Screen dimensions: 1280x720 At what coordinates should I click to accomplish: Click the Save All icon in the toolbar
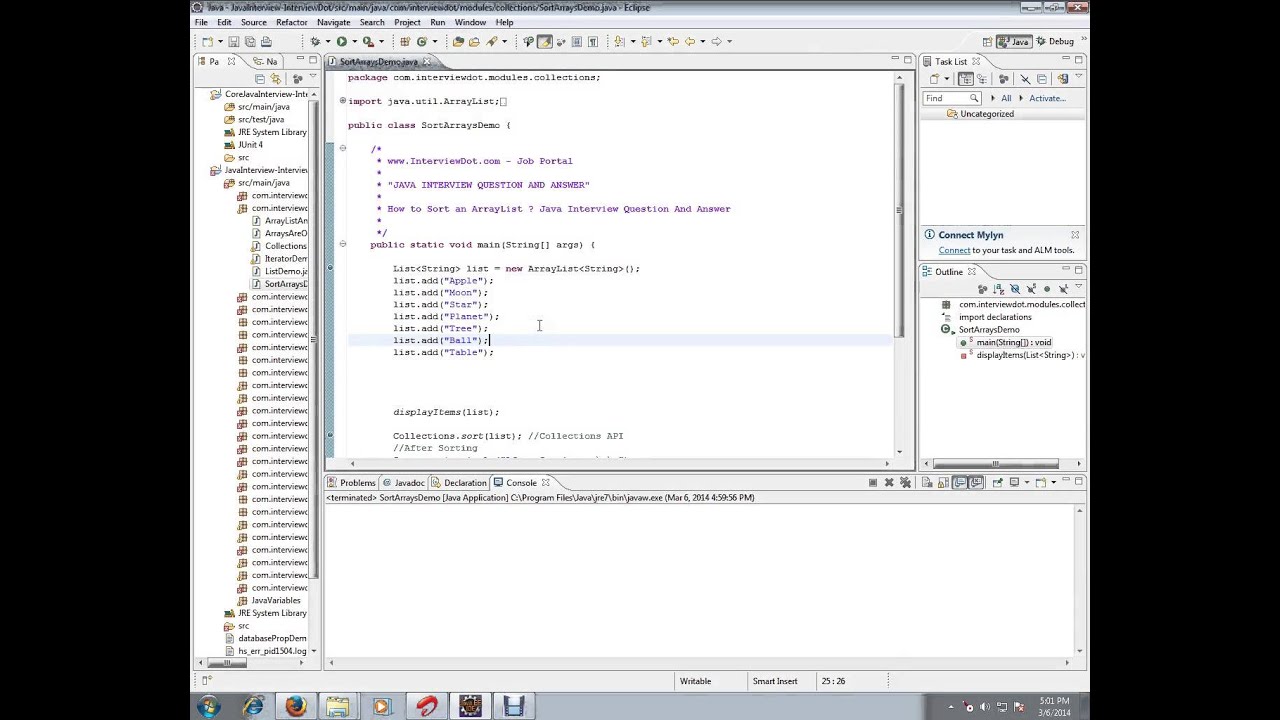click(250, 42)
